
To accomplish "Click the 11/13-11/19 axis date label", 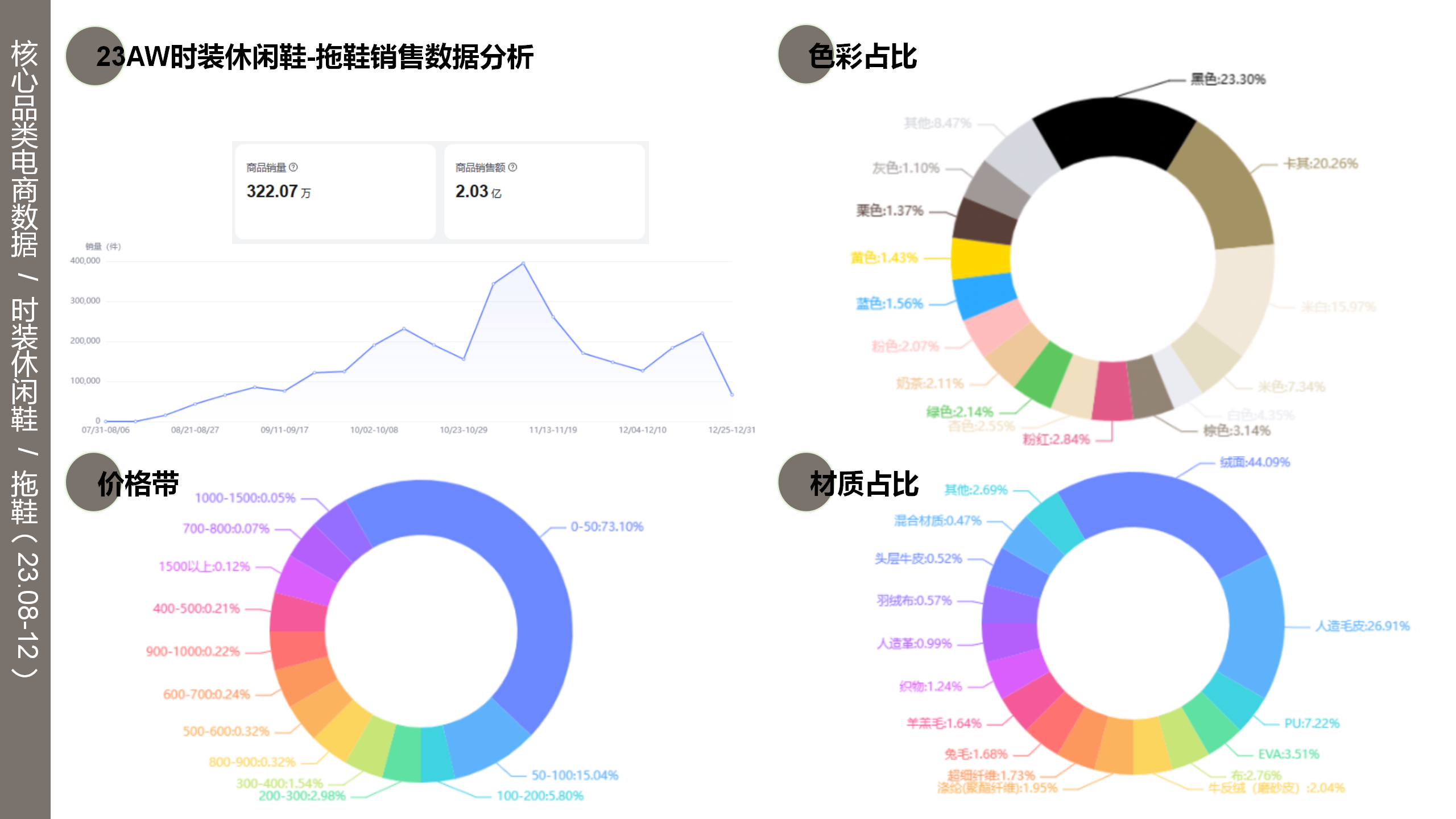I will click(553, 430).
